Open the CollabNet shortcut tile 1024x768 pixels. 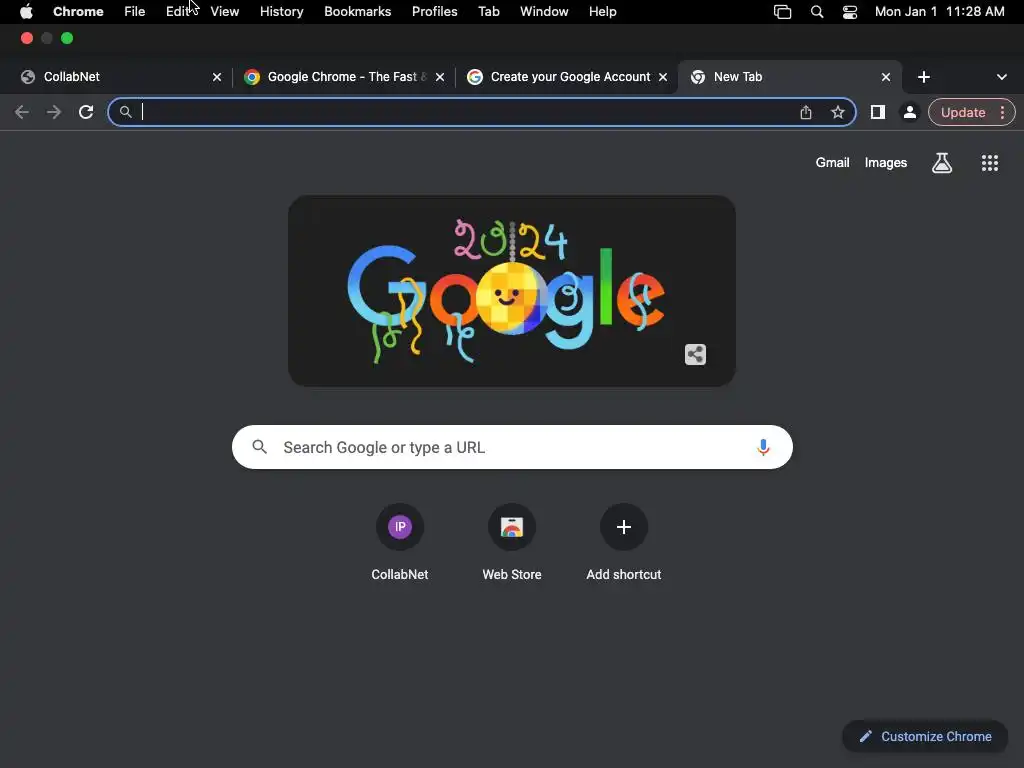pos(400,542)
